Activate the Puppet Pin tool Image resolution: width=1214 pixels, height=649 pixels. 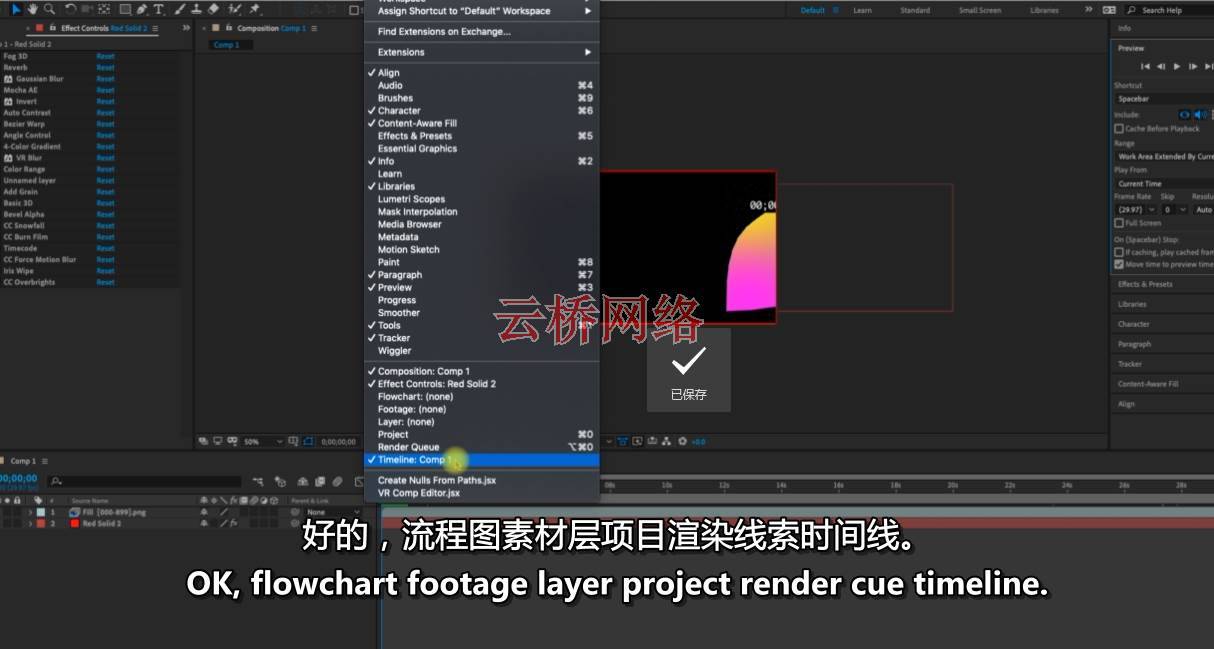click(254, 9)
